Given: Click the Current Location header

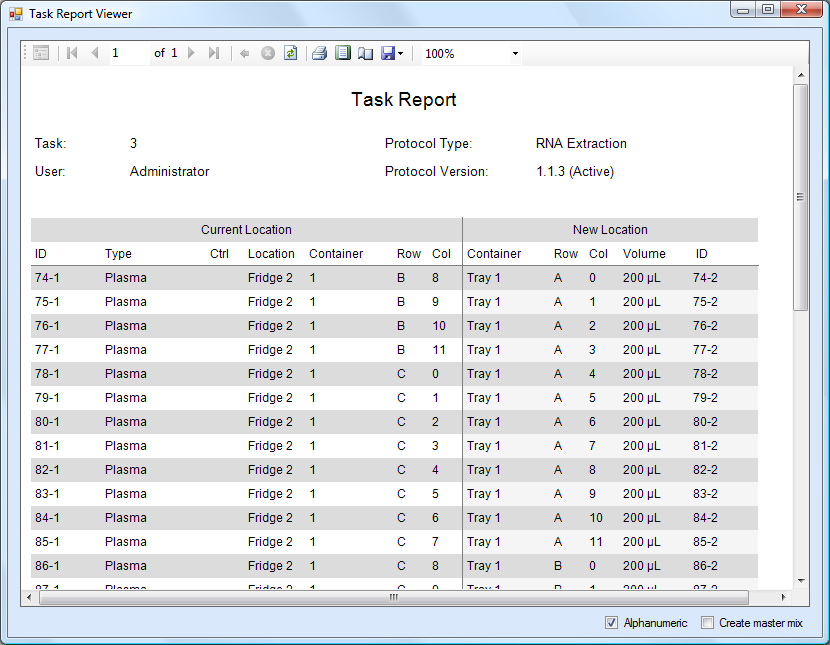Looking at the screenshot, I should (246, 230).
